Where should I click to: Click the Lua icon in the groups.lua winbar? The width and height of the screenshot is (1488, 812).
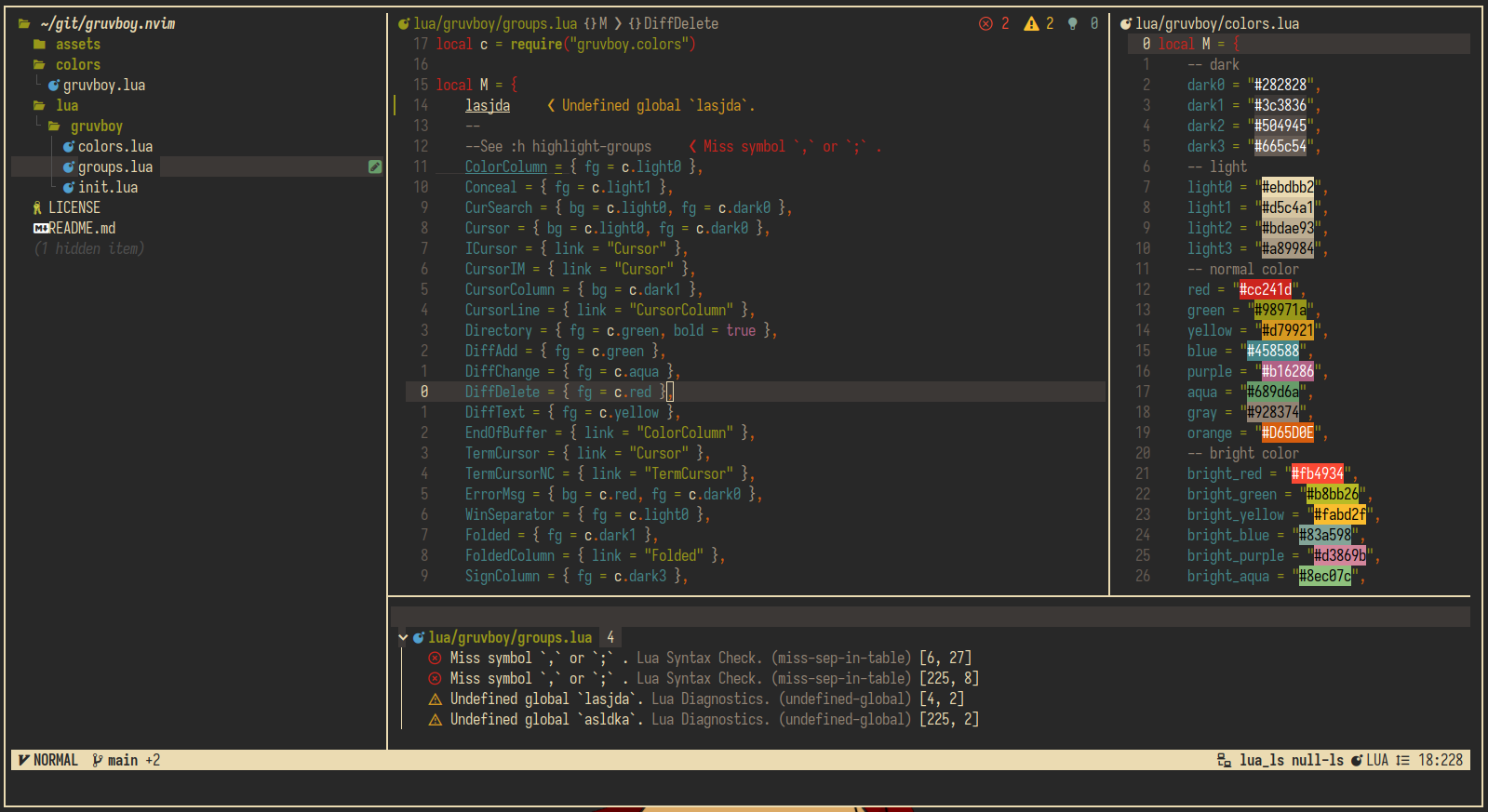pyautogui.click(x=404, y=24)
